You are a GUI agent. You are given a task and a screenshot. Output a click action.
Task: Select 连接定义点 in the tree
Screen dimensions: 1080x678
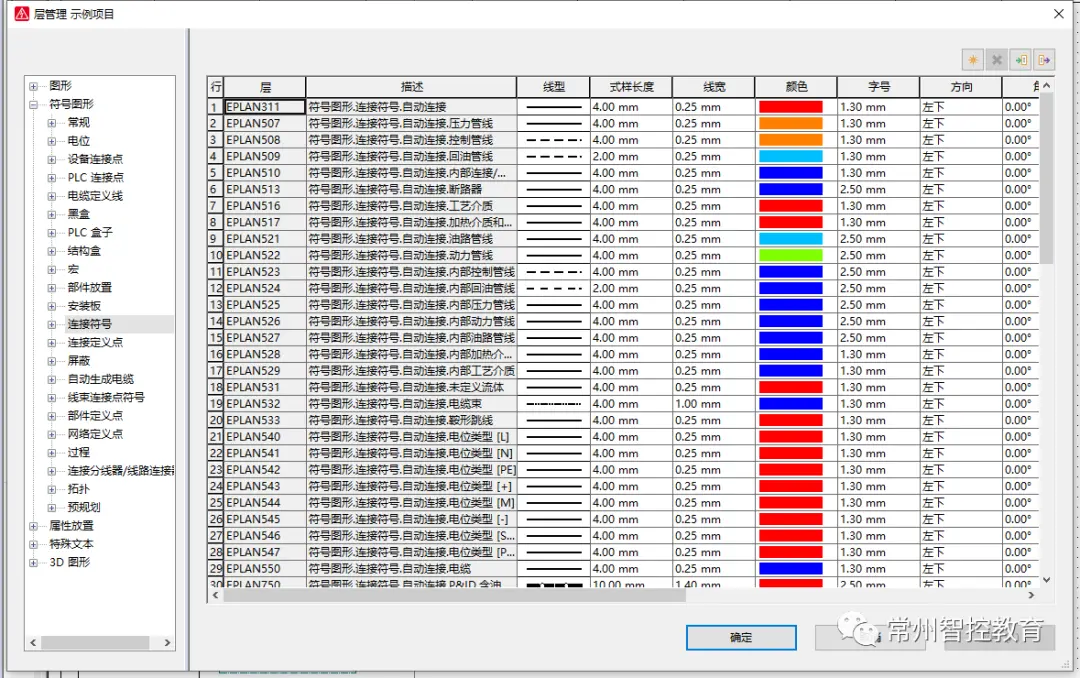tap(95, 342)
